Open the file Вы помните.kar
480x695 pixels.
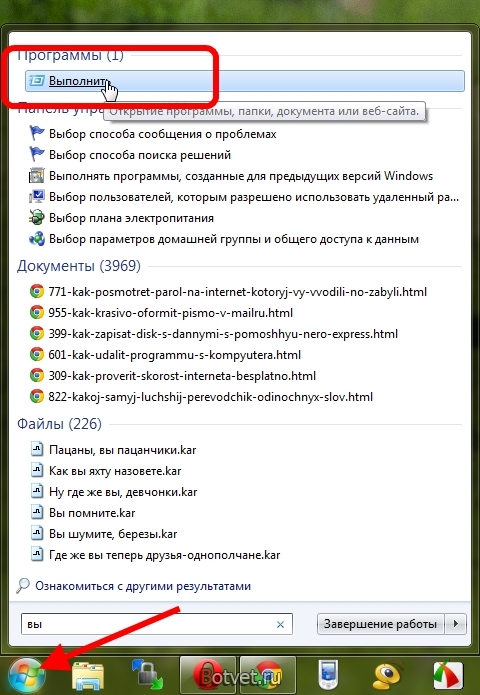coord(92,513)
